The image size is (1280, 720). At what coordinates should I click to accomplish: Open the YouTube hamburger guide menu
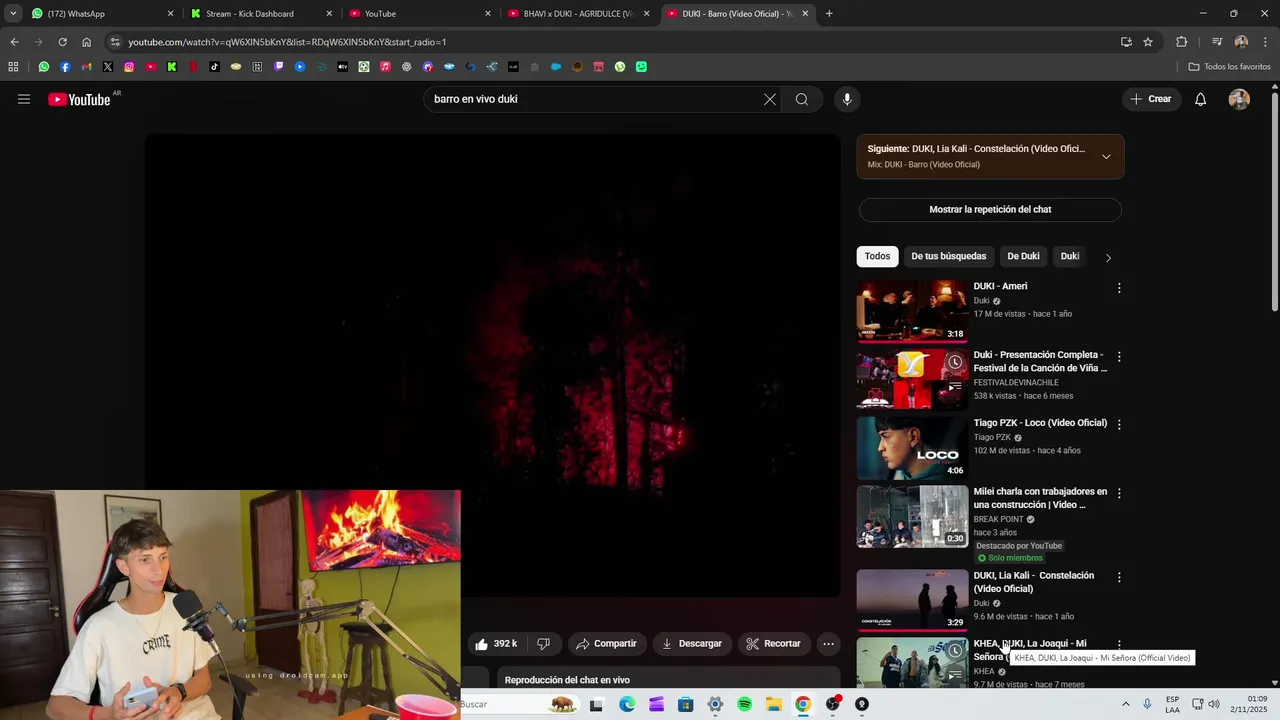[24, 99]
